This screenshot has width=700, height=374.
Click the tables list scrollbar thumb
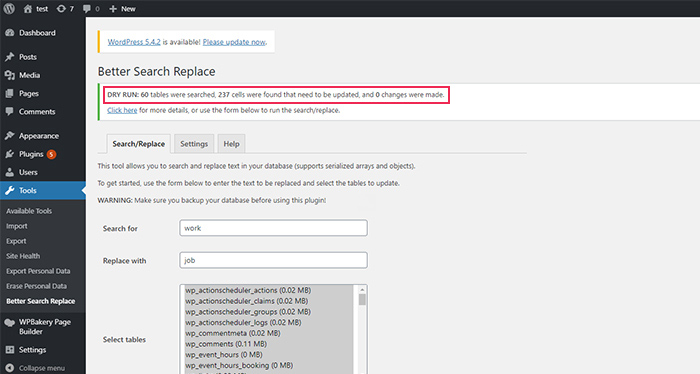coord(362,299)
